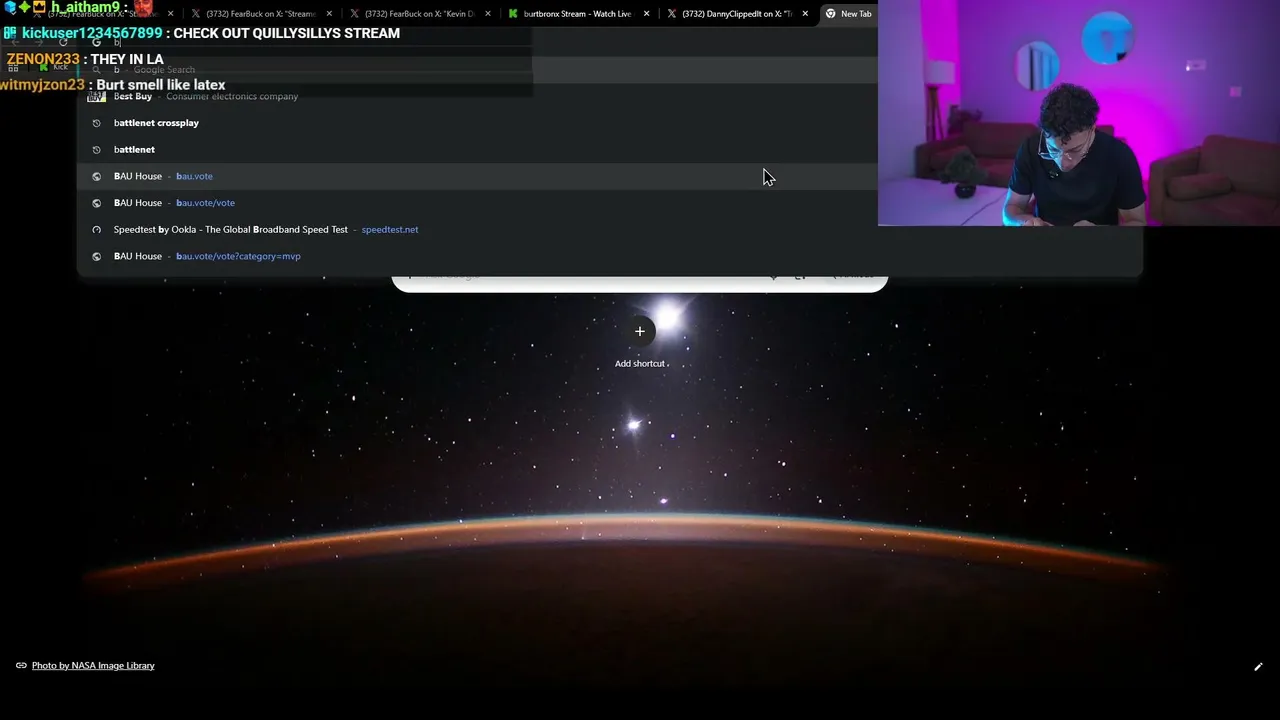Close the DannyClippedIt on X tab
The height and width of the screenshot is (720, 1280).
click(805, 14)
